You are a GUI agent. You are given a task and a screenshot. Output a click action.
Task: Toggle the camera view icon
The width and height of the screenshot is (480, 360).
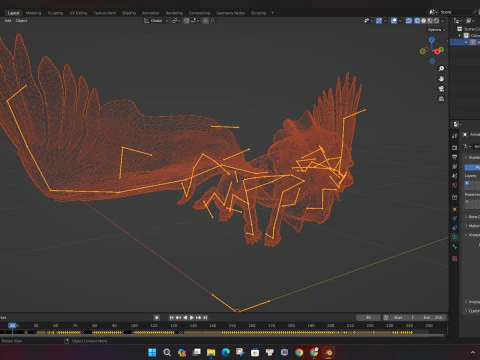(x=441, y=89)
